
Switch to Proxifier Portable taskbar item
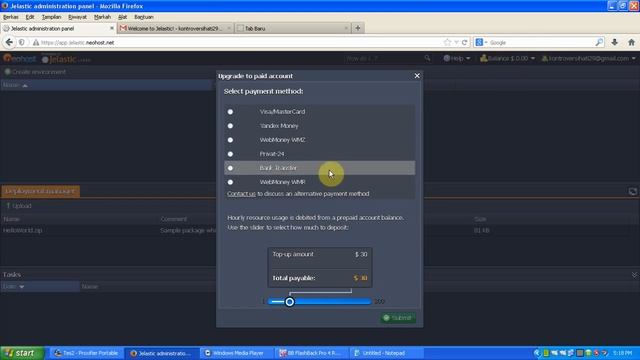click(87, 353)
